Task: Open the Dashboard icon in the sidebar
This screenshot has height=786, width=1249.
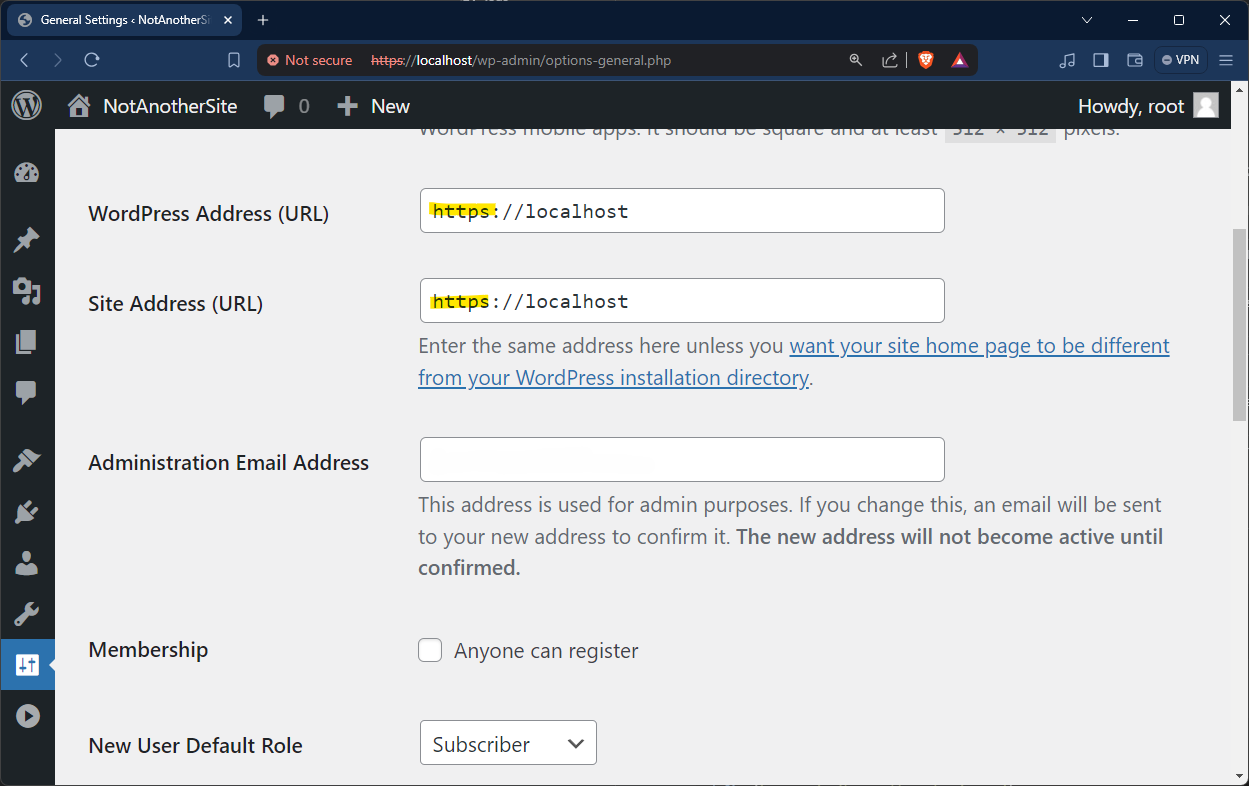Action: click(x=27, y=173)
